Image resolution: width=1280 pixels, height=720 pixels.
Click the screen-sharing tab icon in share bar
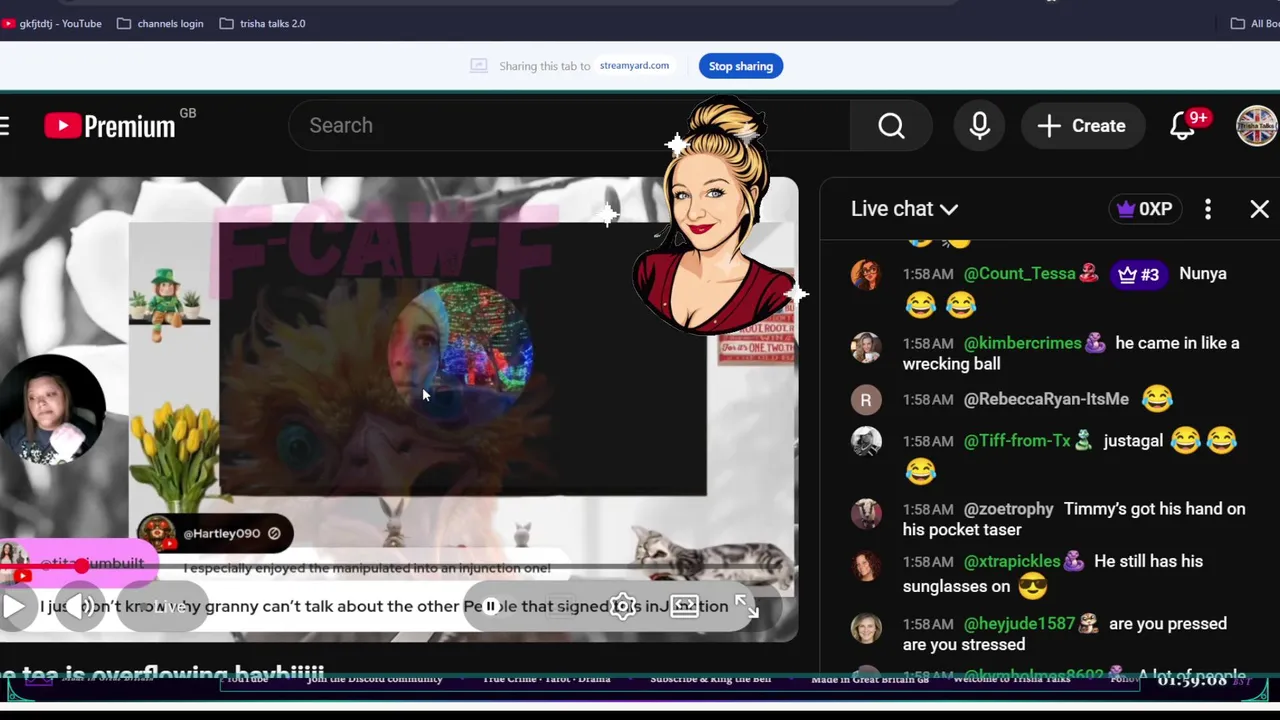[x=479, y=66]
